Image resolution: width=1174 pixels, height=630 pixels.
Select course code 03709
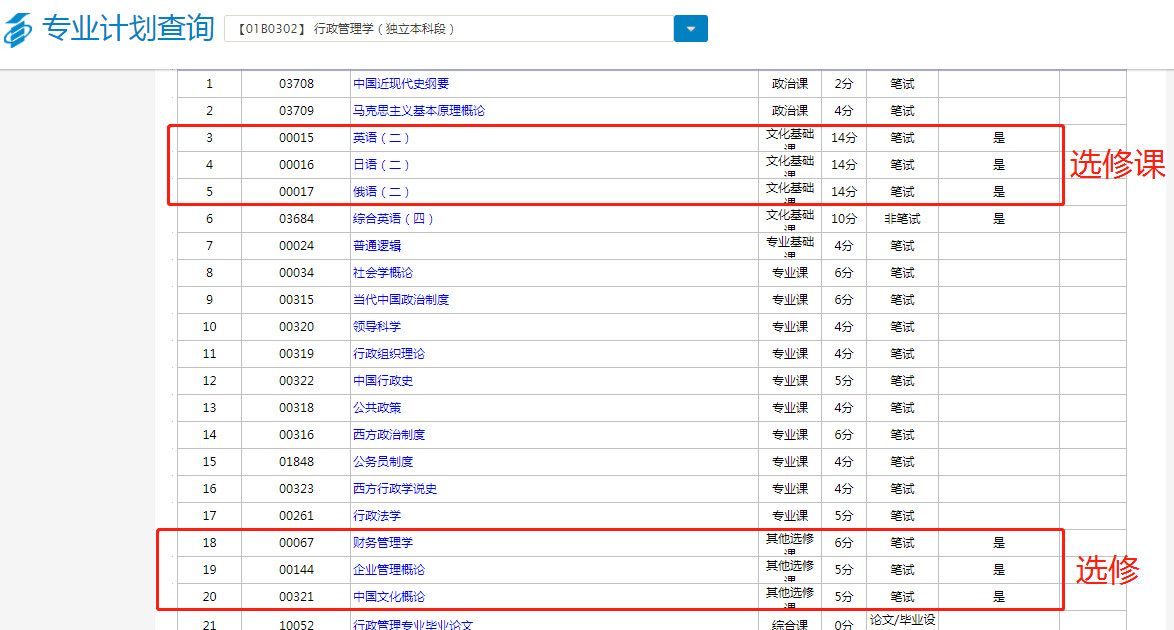point(296,111)
